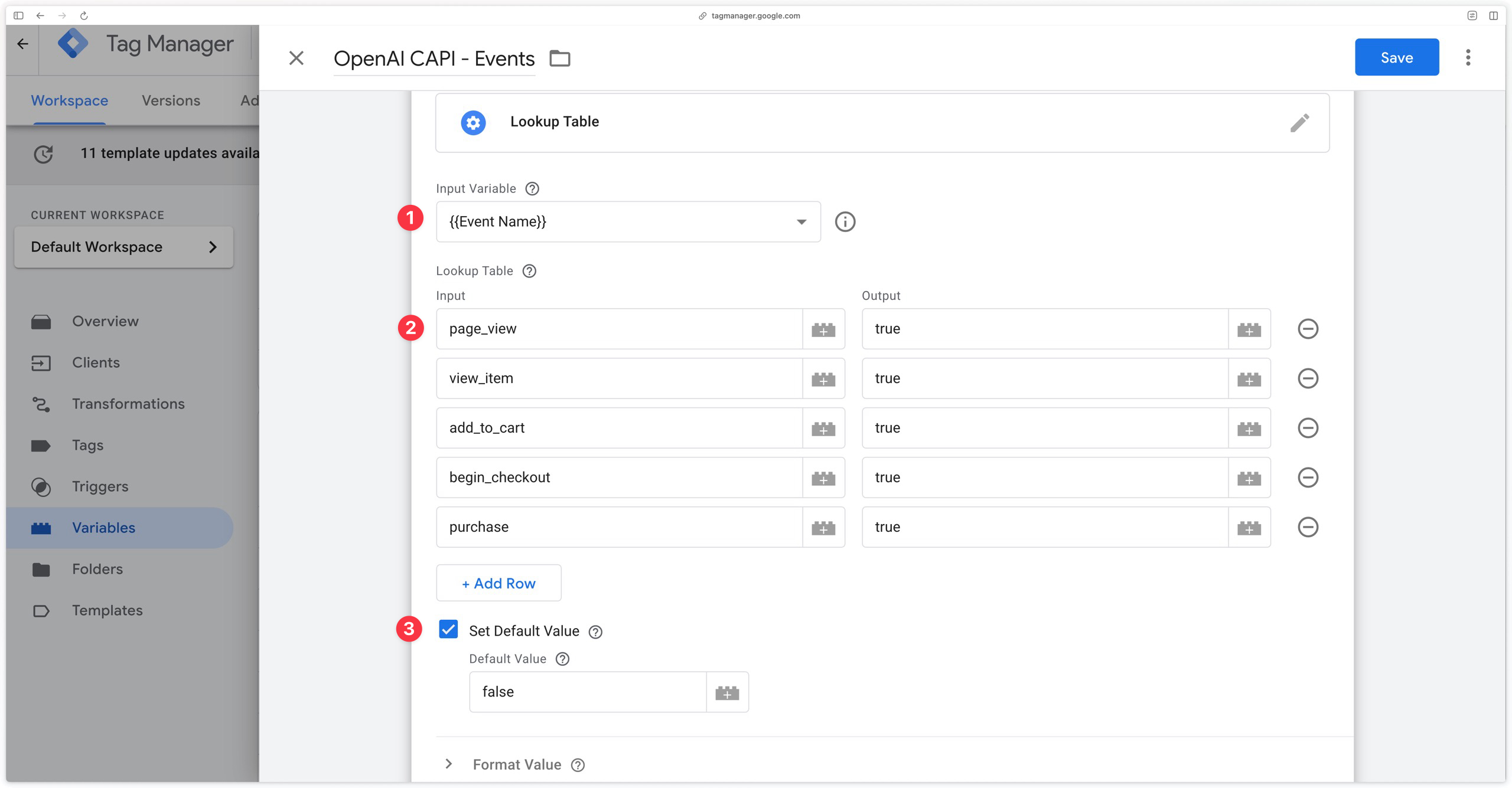Add a new lookup table row
This screenshot has height=788, width=1512.
coord(498,583)
